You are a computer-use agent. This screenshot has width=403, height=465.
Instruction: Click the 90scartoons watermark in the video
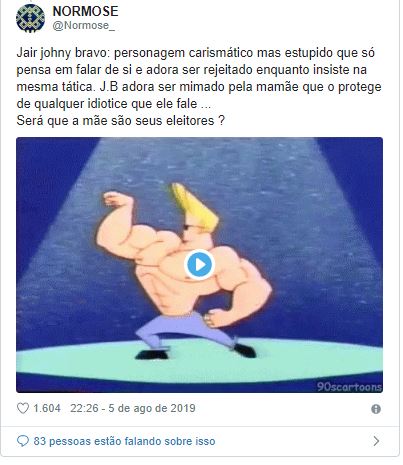coord(349,387)
